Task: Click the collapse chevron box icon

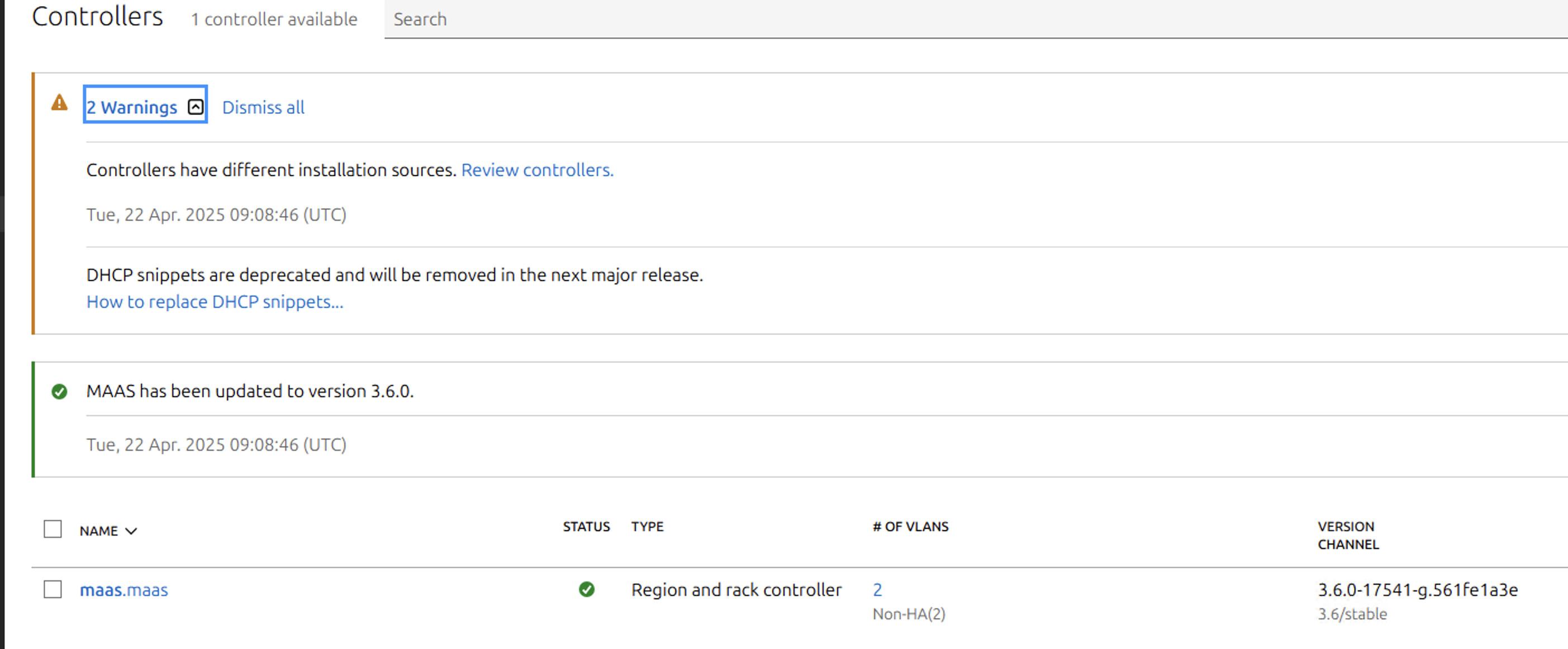Action: [x=196, y=107]
